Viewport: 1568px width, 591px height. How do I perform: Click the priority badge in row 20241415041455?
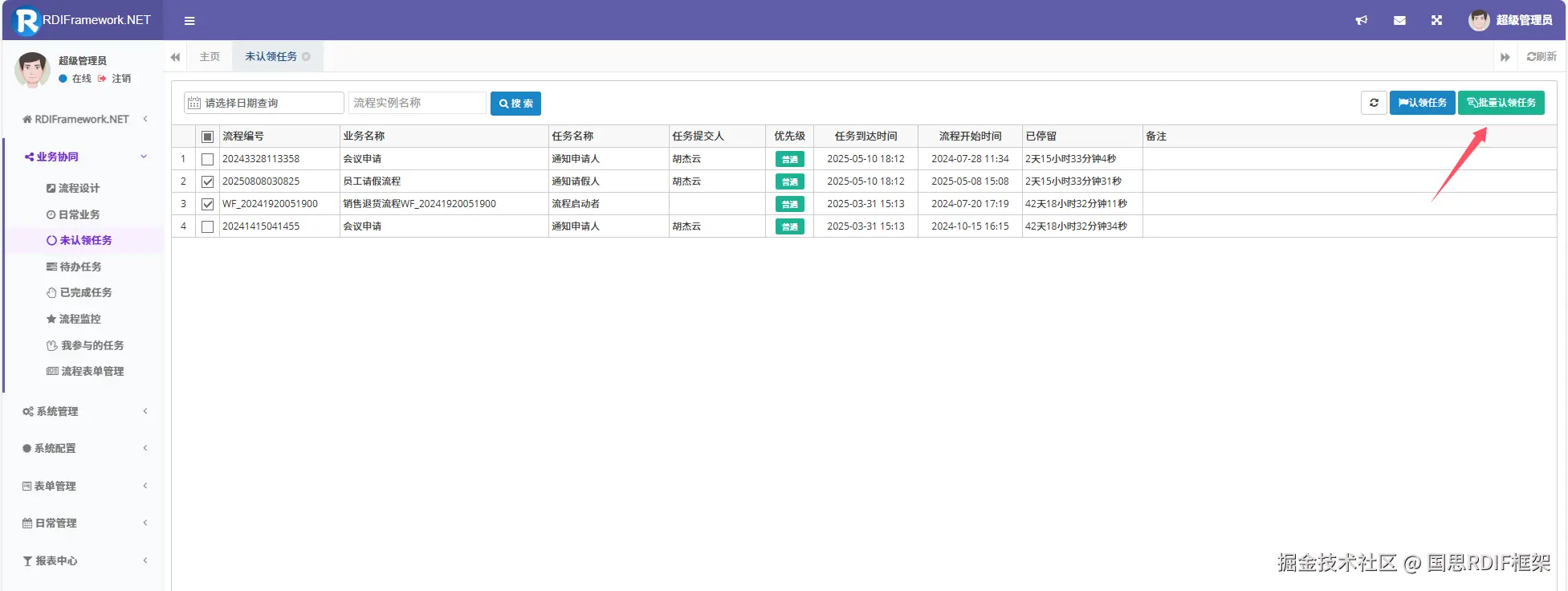point(790,226)
